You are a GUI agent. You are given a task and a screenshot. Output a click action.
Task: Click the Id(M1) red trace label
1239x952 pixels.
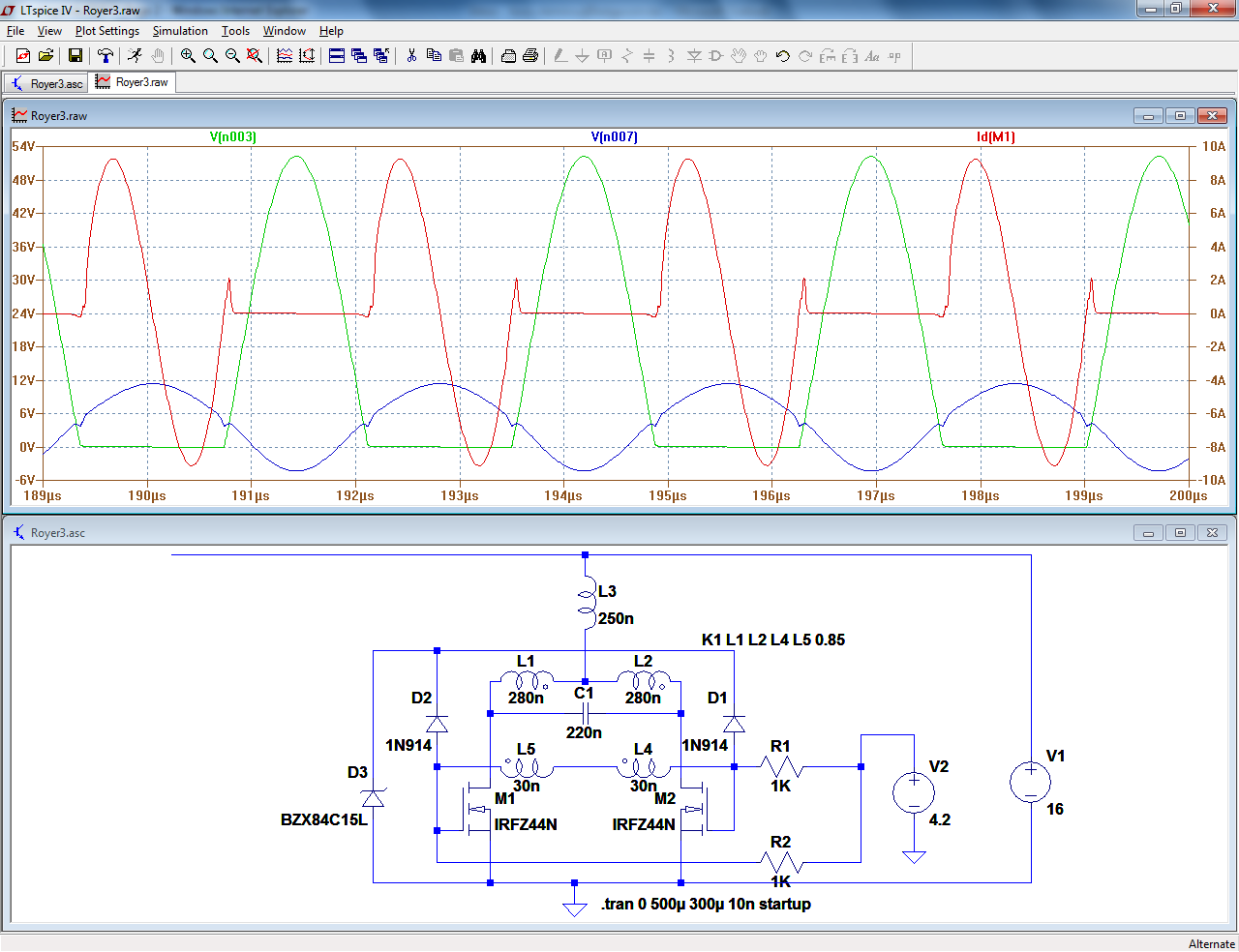click(x=996, y=136)
